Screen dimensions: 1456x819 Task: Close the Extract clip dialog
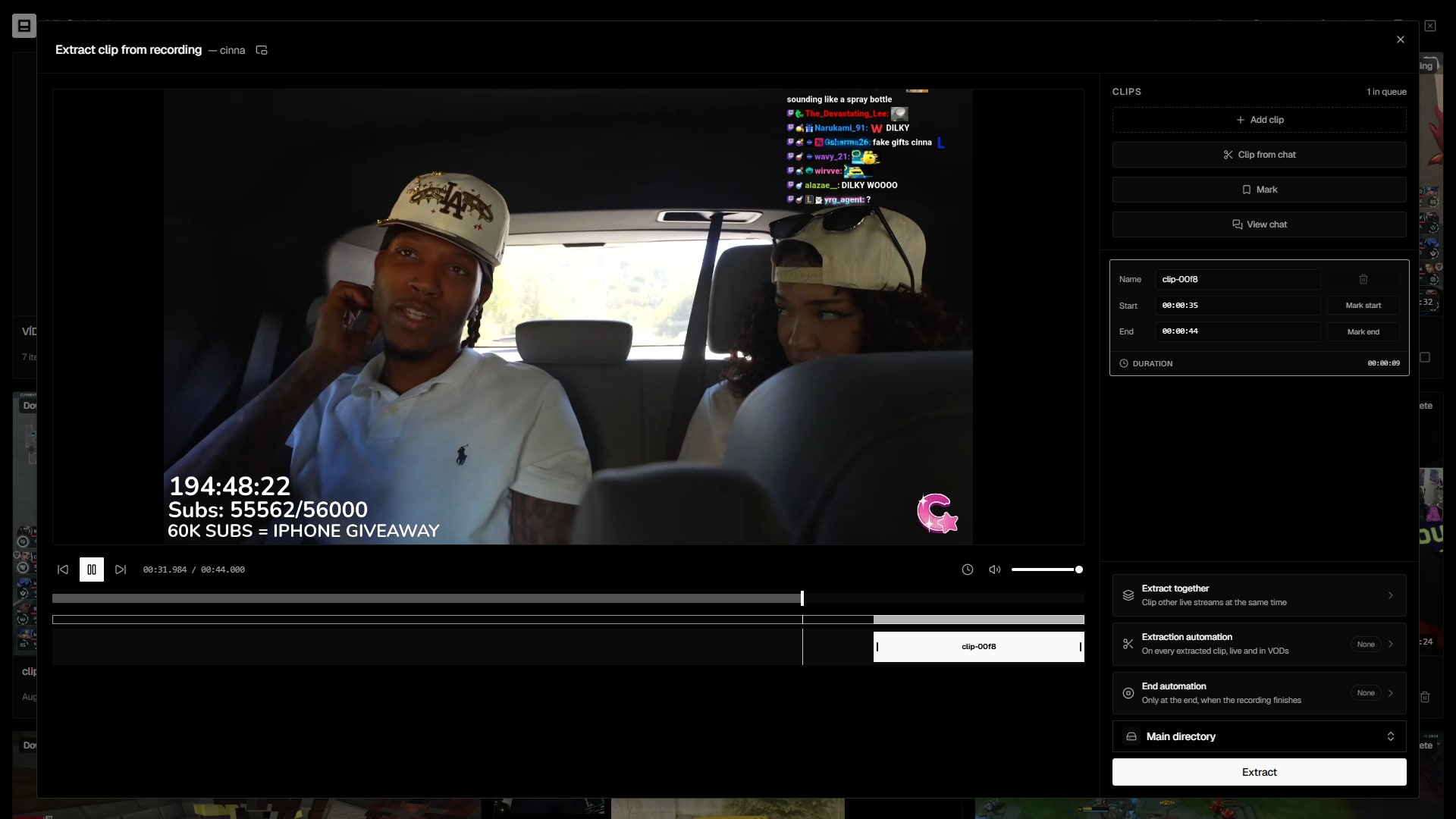(x=1401, y=39)
